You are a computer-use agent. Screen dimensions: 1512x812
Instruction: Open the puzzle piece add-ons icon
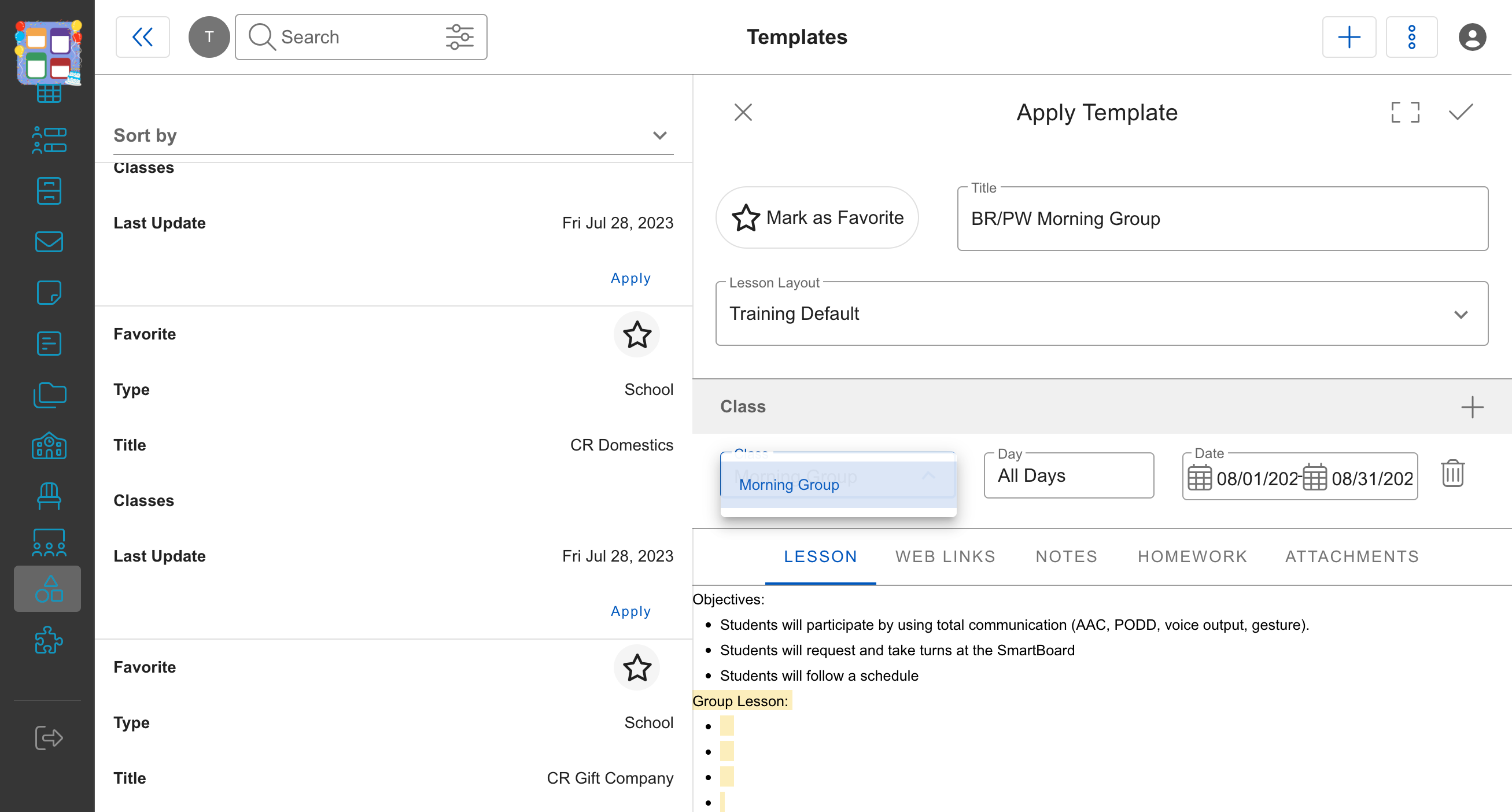coord(49,640)
